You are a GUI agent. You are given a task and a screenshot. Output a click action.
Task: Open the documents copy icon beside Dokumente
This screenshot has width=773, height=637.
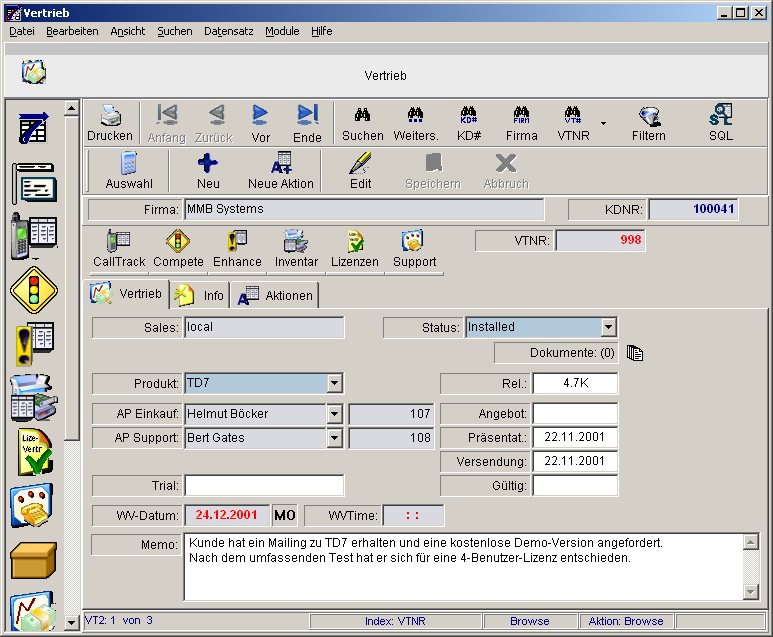[x=635, y=353]
